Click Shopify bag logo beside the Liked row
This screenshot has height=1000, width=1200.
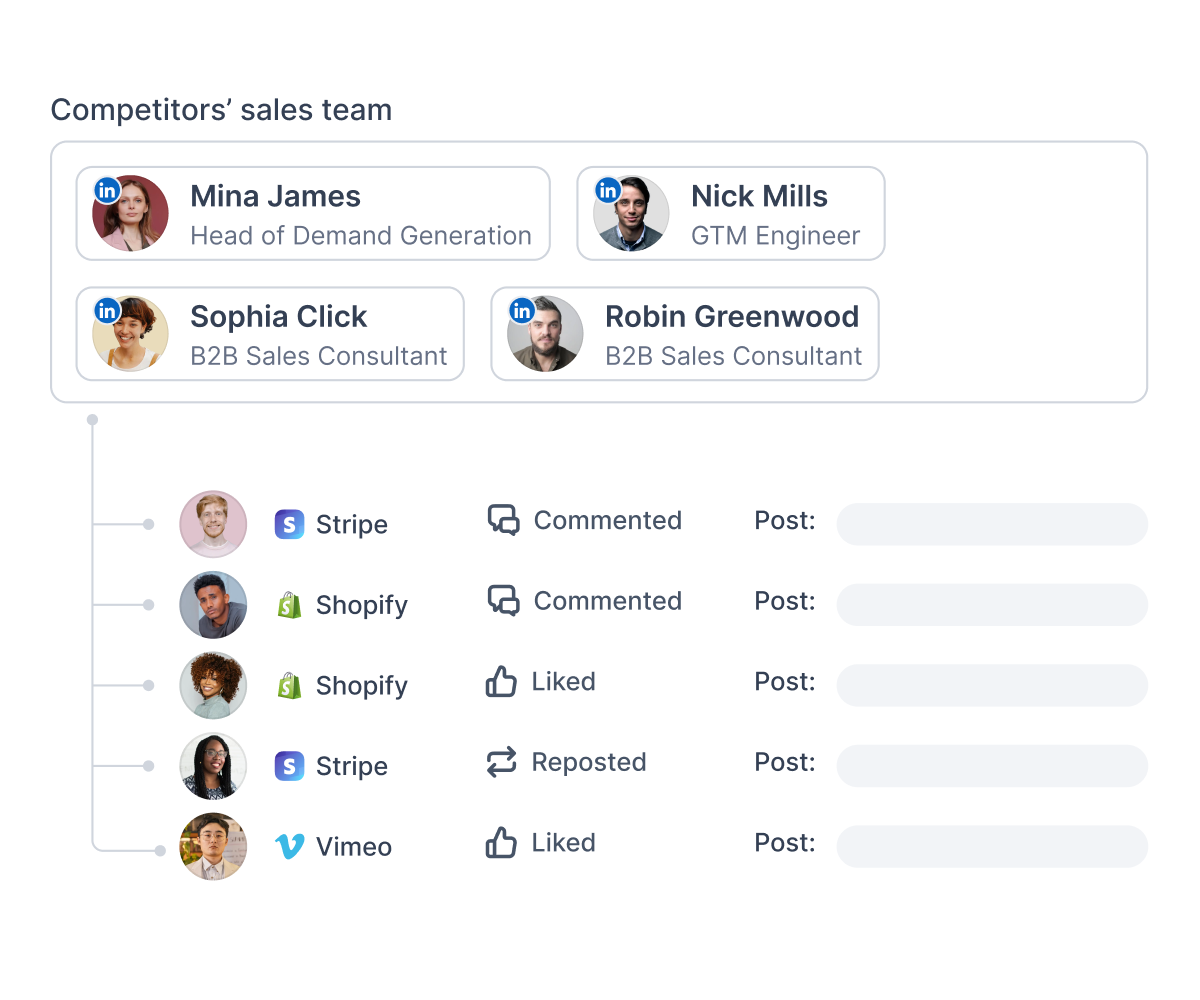289,685
